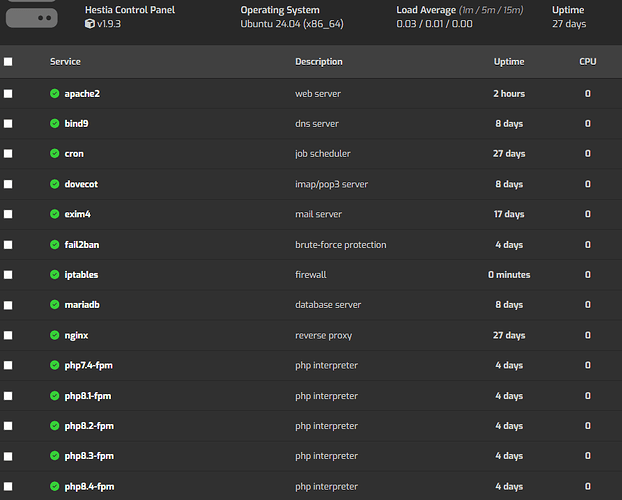Check the php7.4-fpm row checkbox

[x=8, y=365]
